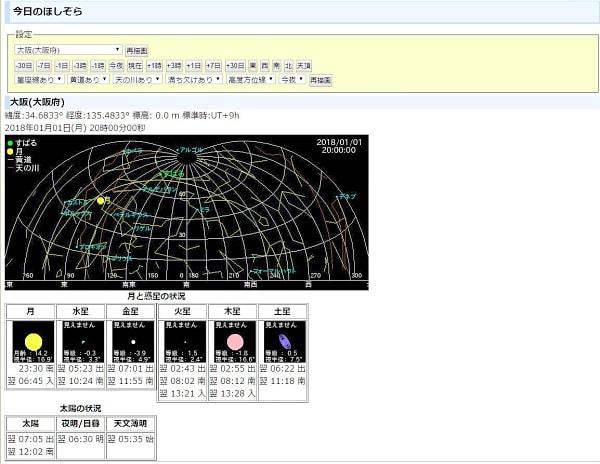The width and height of the screenshot is (600, 464).
Task: Expand the 天の川あり Milky Way dropdown
Action: (137, 79)
